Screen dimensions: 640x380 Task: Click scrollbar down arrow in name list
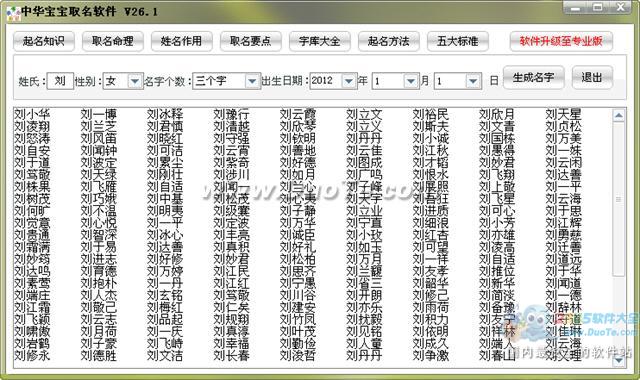(618, 360)
